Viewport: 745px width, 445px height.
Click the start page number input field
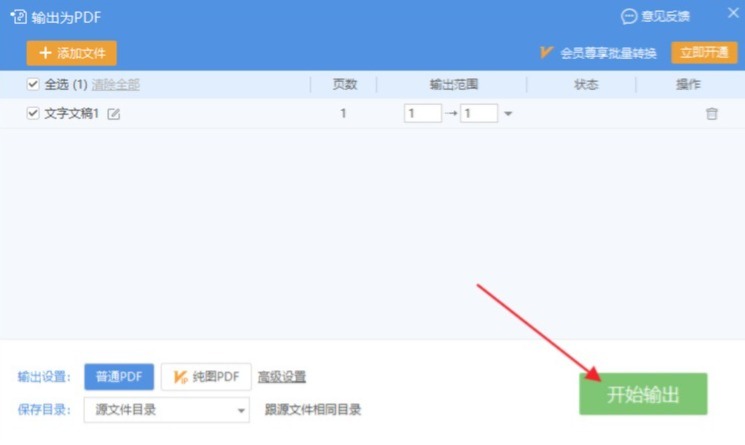click(422, 114)
